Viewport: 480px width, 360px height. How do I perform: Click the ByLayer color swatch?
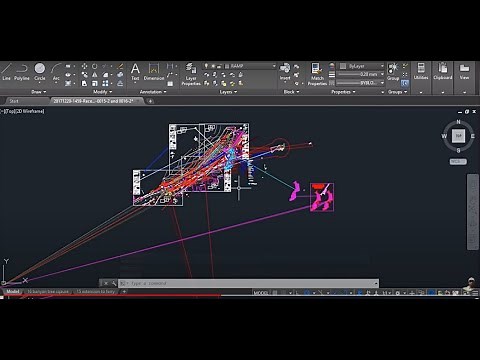tap(343, 66)
